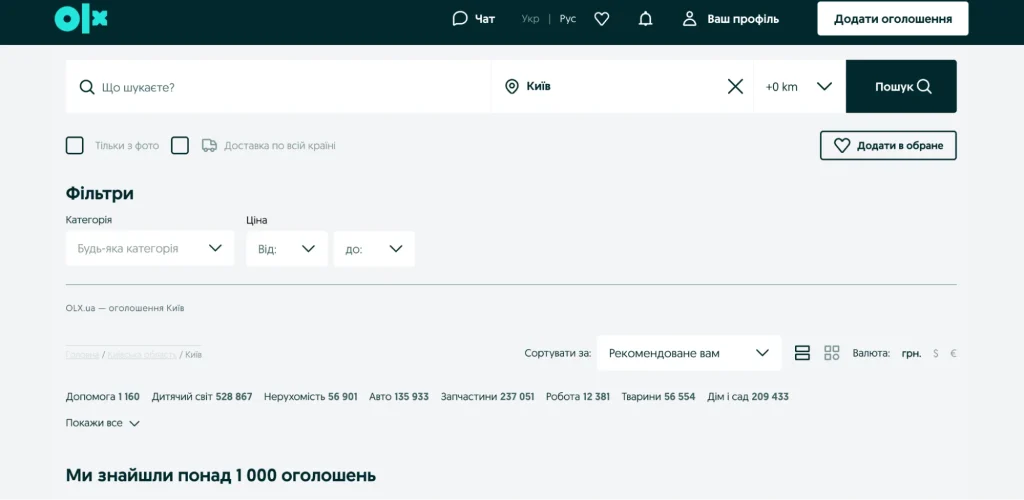
Task: Click the Київ location field
Action: tap(622, 87)
